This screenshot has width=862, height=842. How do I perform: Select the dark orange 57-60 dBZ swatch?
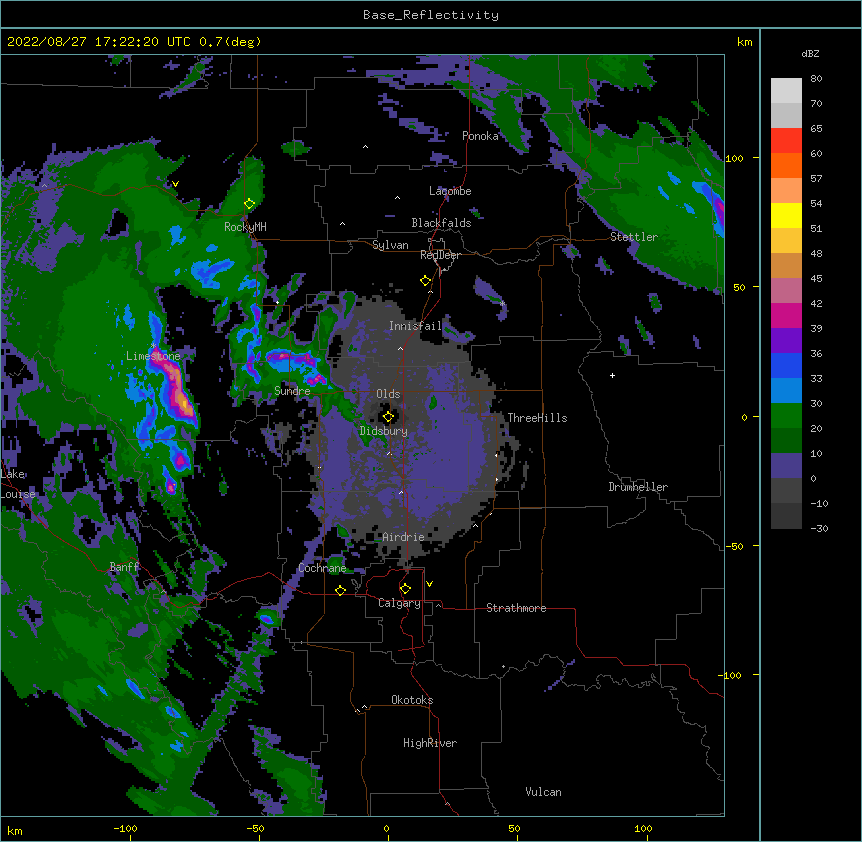(x=786, y=165)
